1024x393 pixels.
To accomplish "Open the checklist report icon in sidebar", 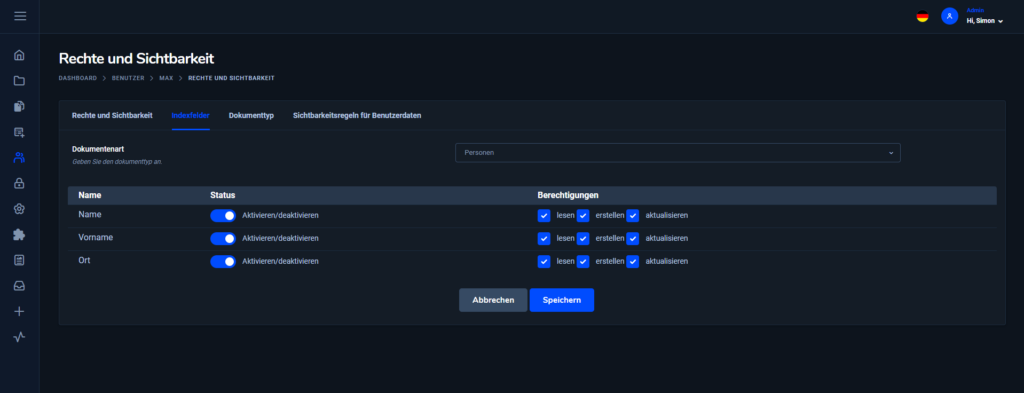I will pyautogui.click(x=19, y=260).
